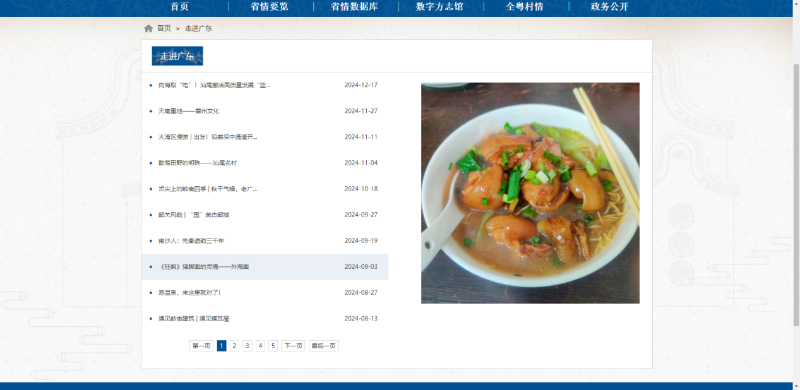
Task: Go to the 省情数据库 navigation item
Action: coord(354,7)
